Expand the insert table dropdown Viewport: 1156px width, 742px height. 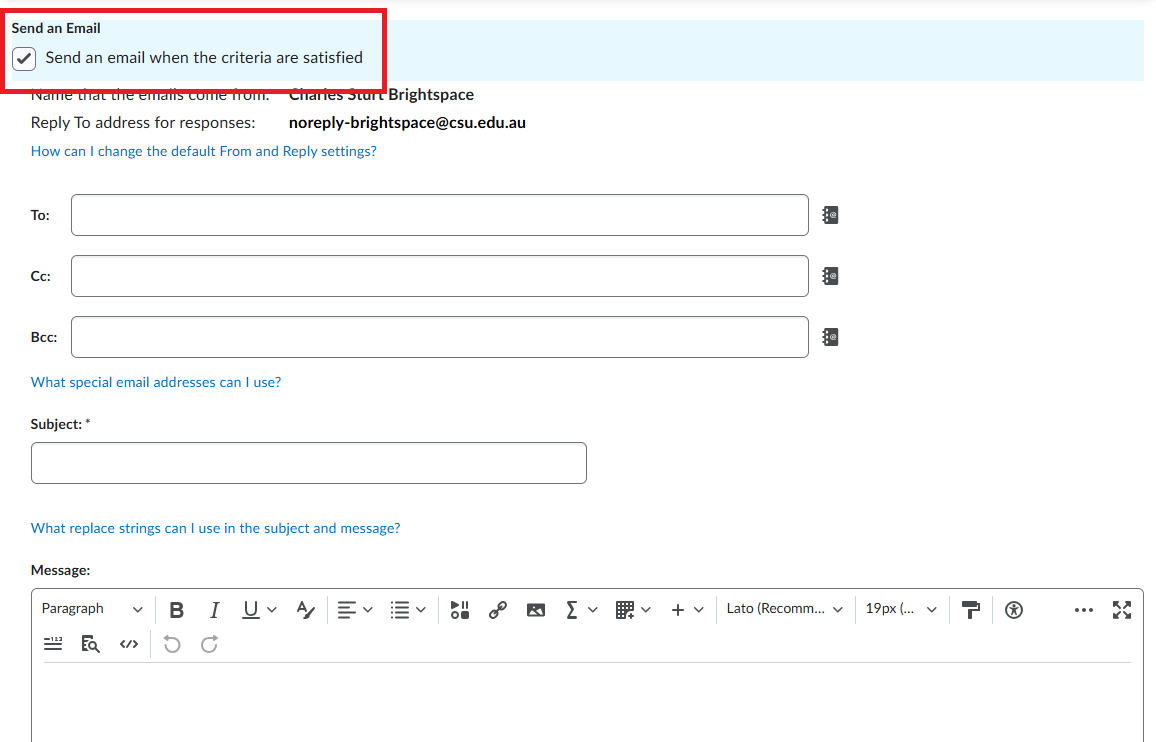tap(634, 610)
